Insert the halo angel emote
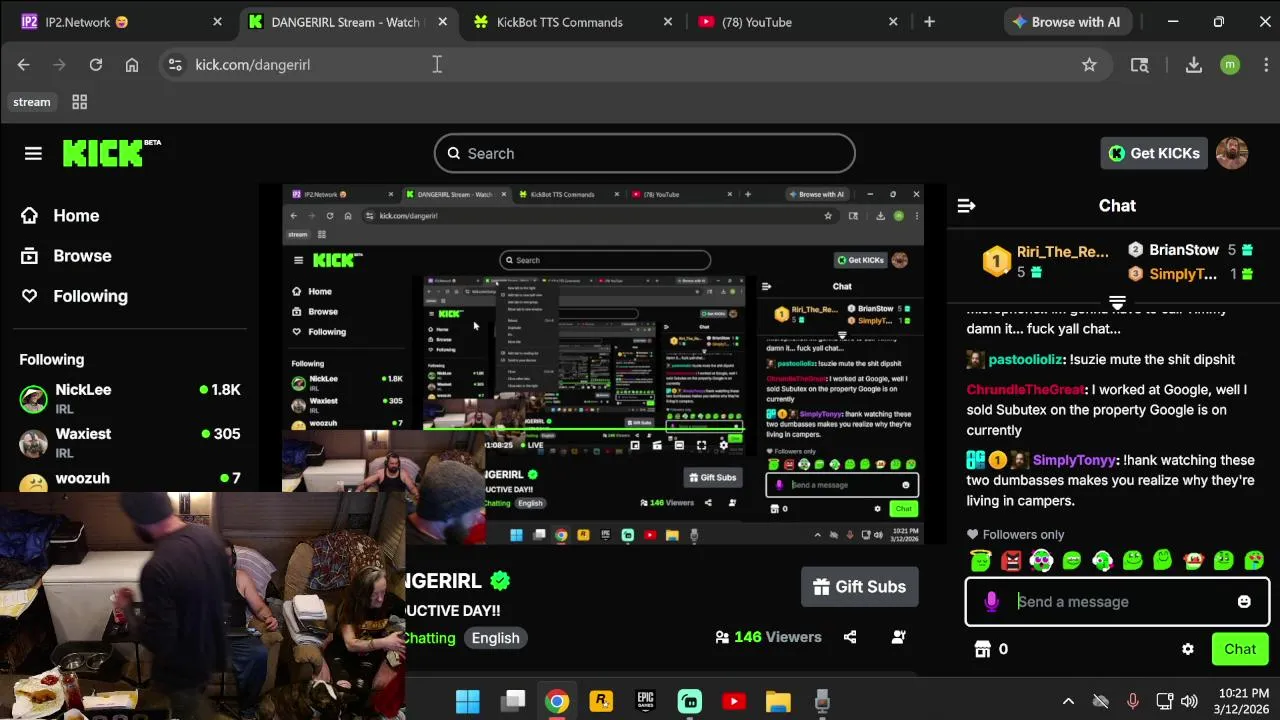 point(981,561)
